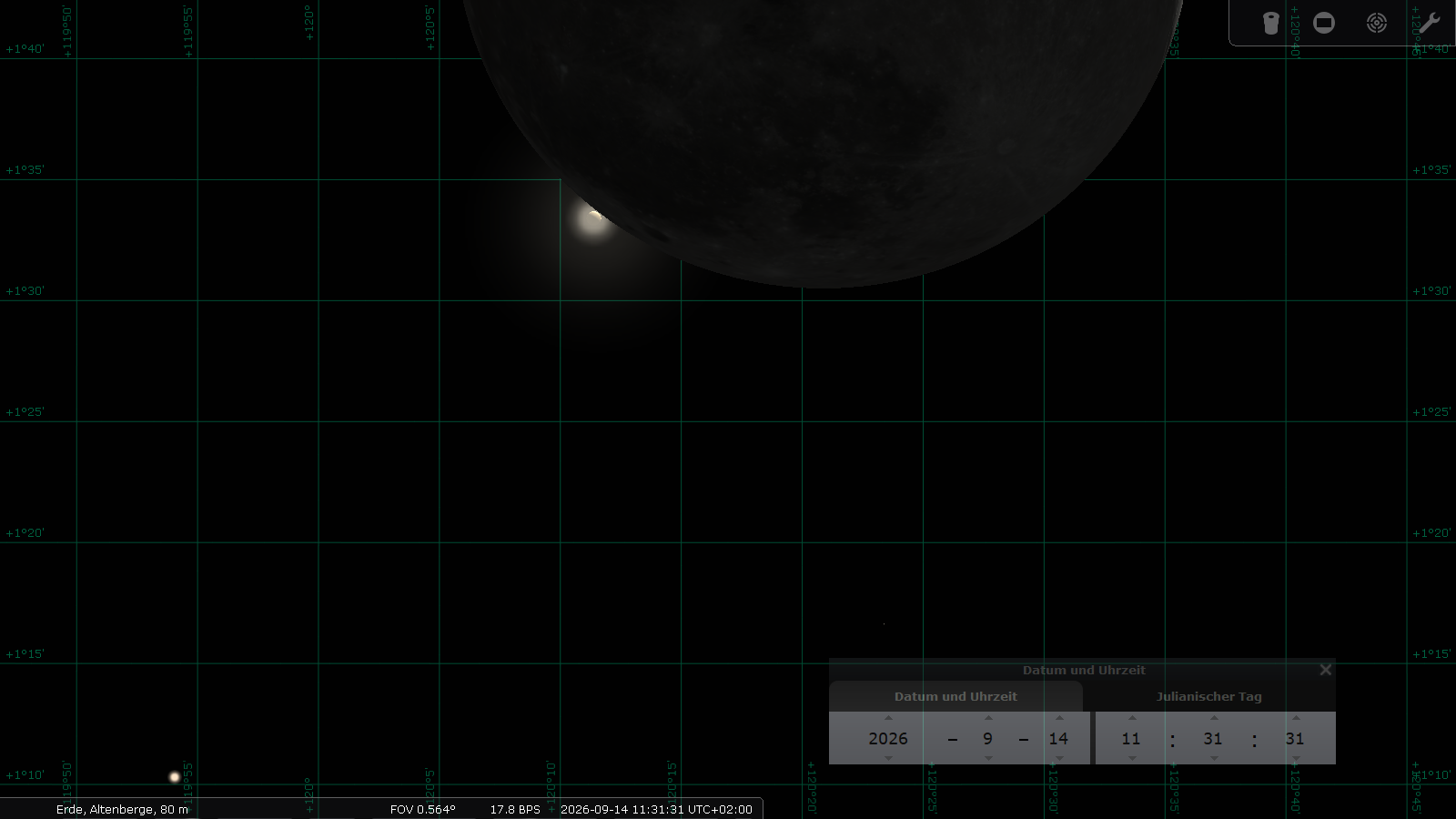The image size is (1456, 819).
Task: Decrease the year 2026 with down arrow
Action: [x=888, y=758]
